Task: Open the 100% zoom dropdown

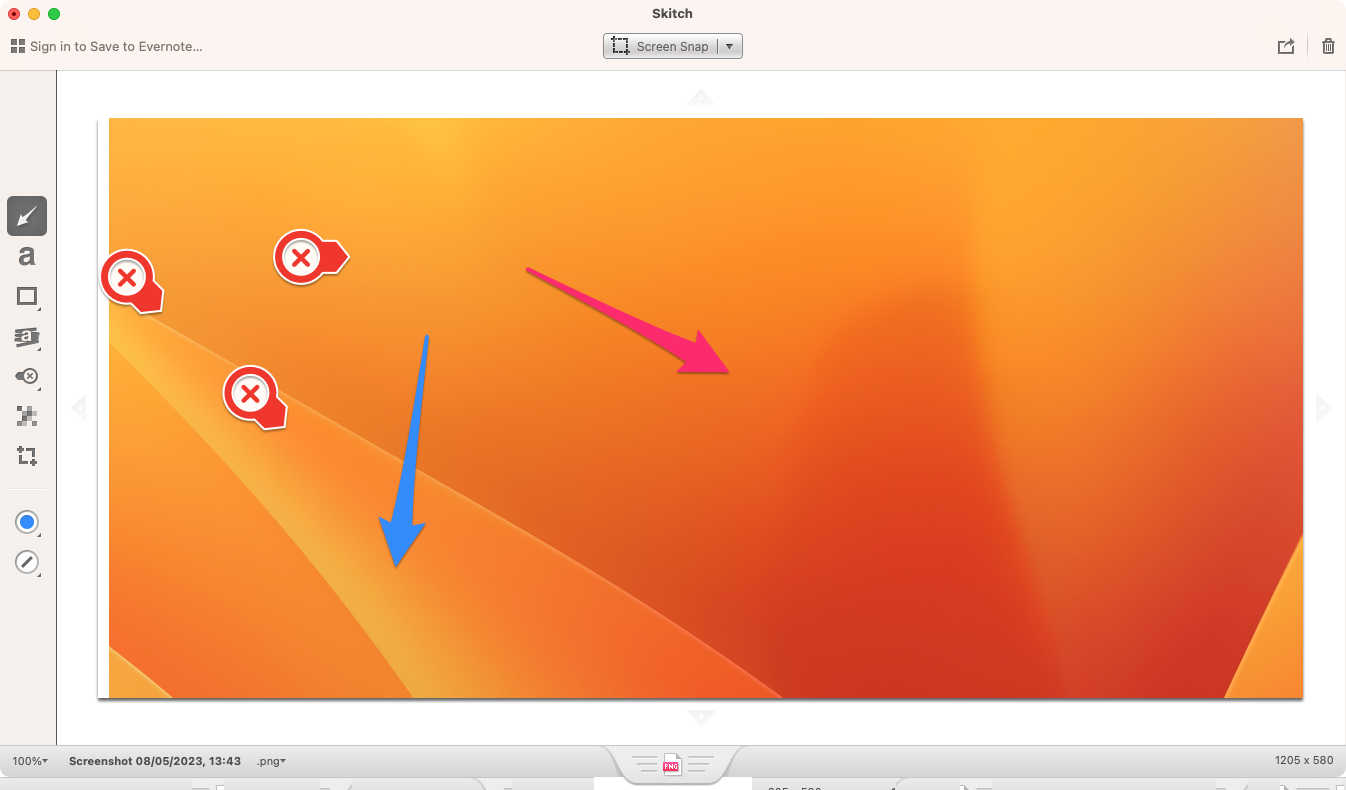Action: (x=30, y=761)
